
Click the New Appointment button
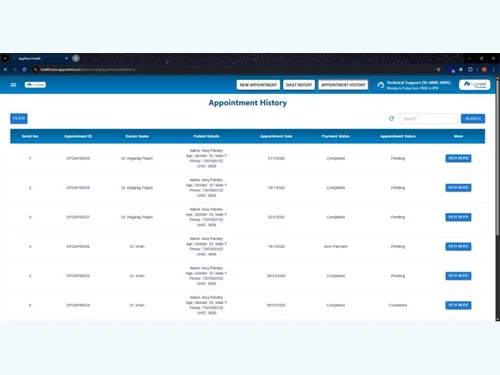click(258, 85)
